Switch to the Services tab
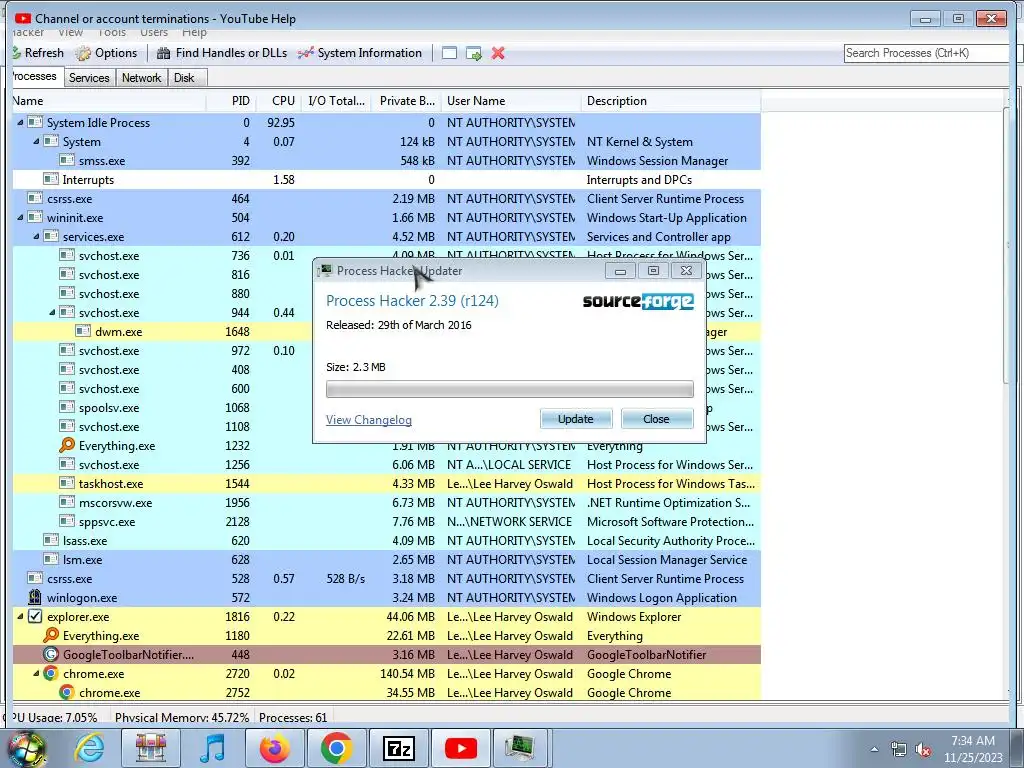 coord(89,78)
